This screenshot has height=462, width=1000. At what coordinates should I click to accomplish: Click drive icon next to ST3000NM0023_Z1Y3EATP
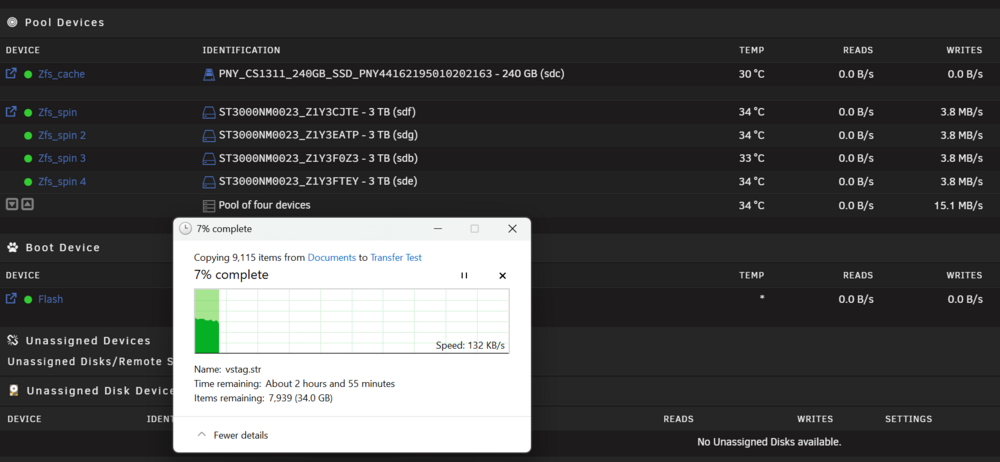209,136
